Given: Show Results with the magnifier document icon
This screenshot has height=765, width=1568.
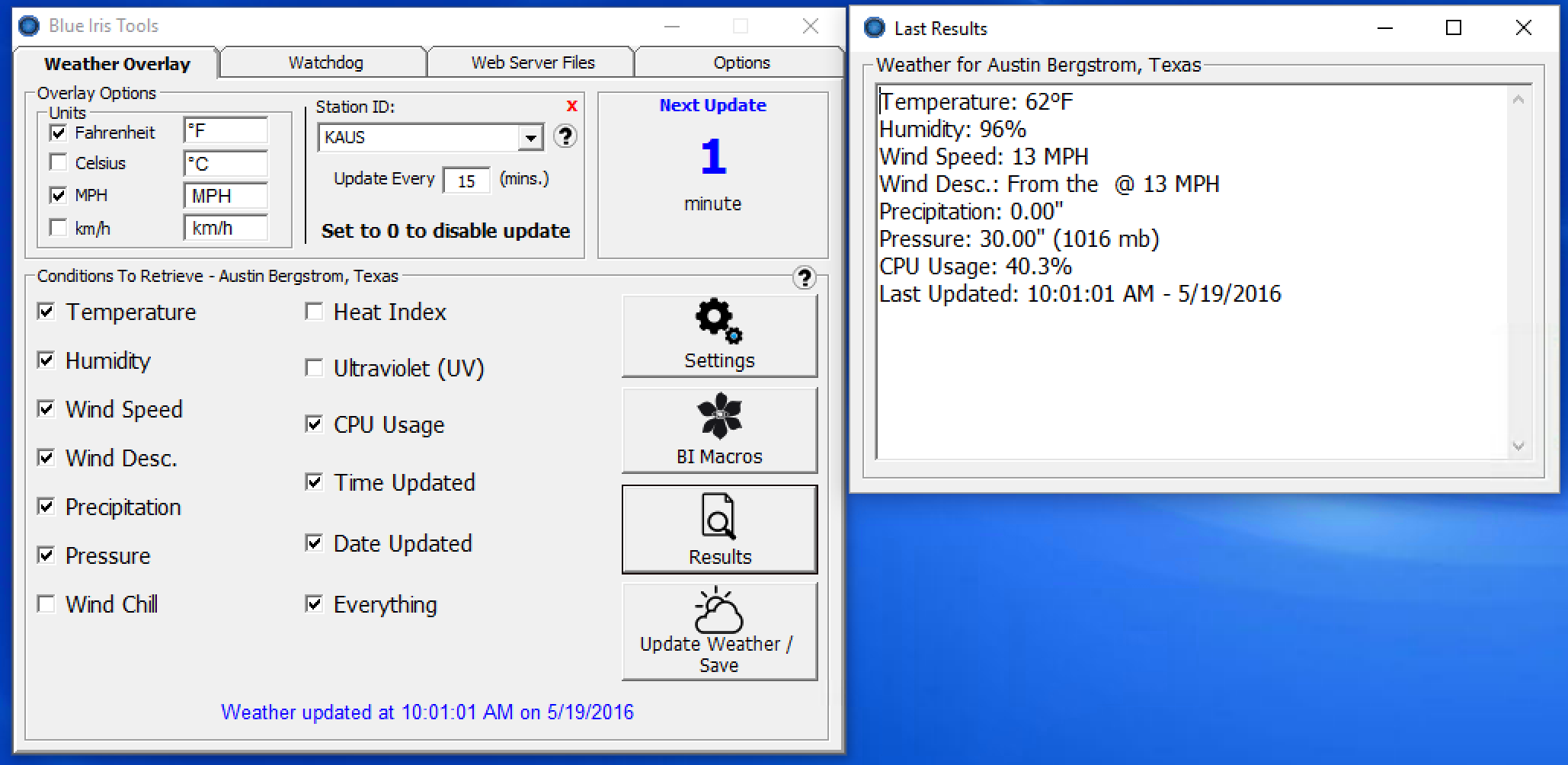Looking at the screenshot, I should (719, 529).
